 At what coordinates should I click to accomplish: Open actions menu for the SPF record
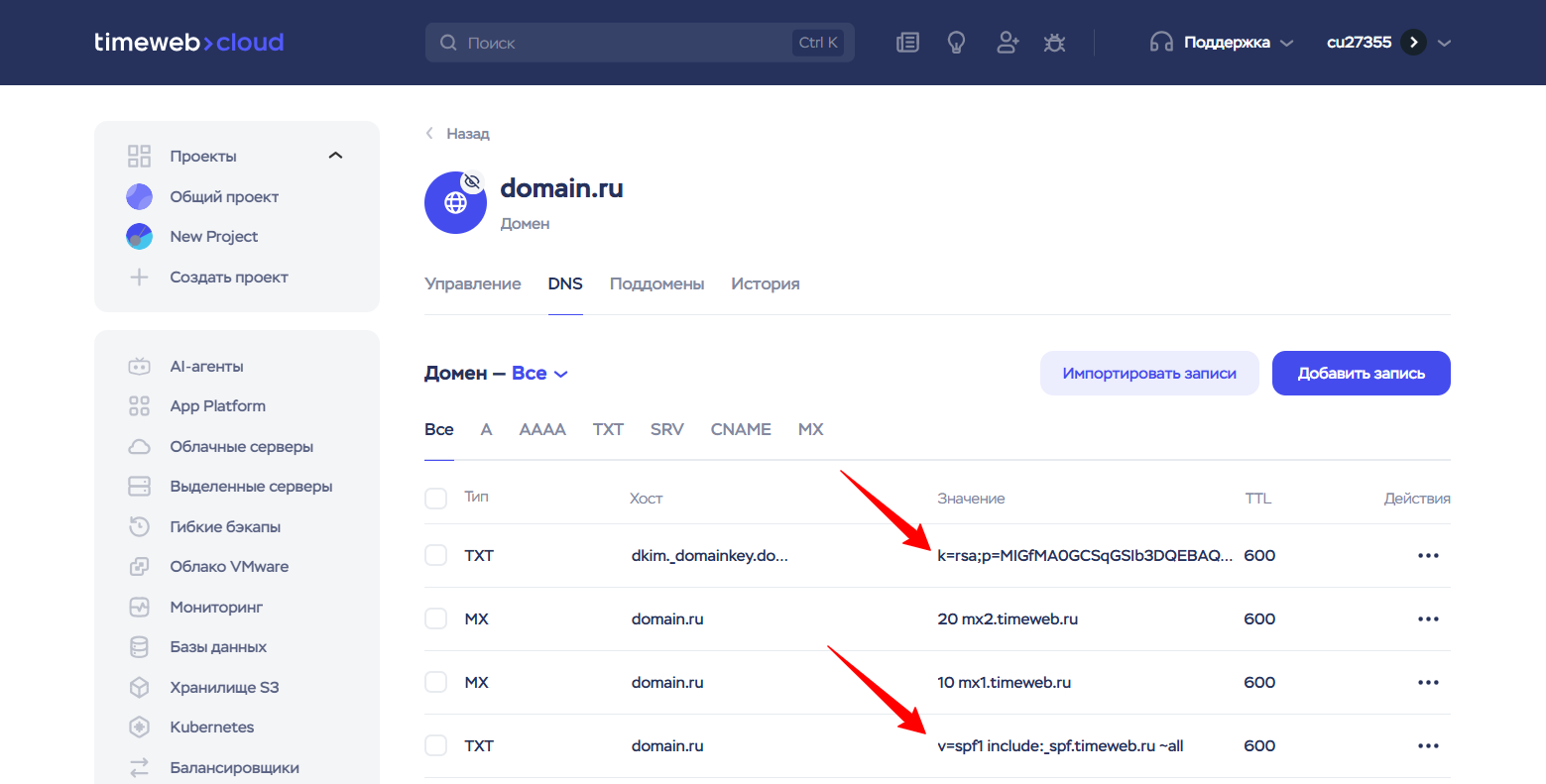1427,746
